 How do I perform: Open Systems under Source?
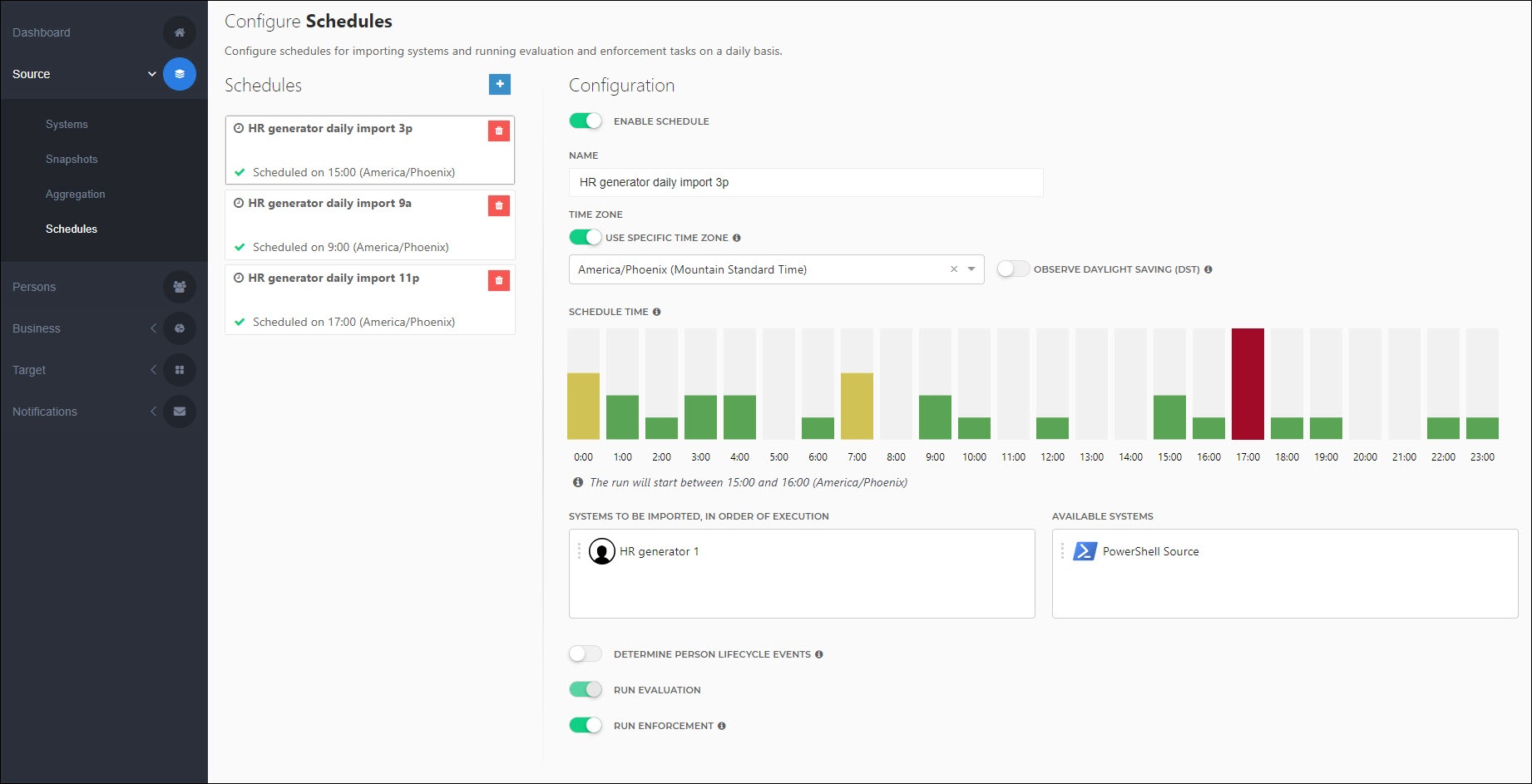coord(67,124)
